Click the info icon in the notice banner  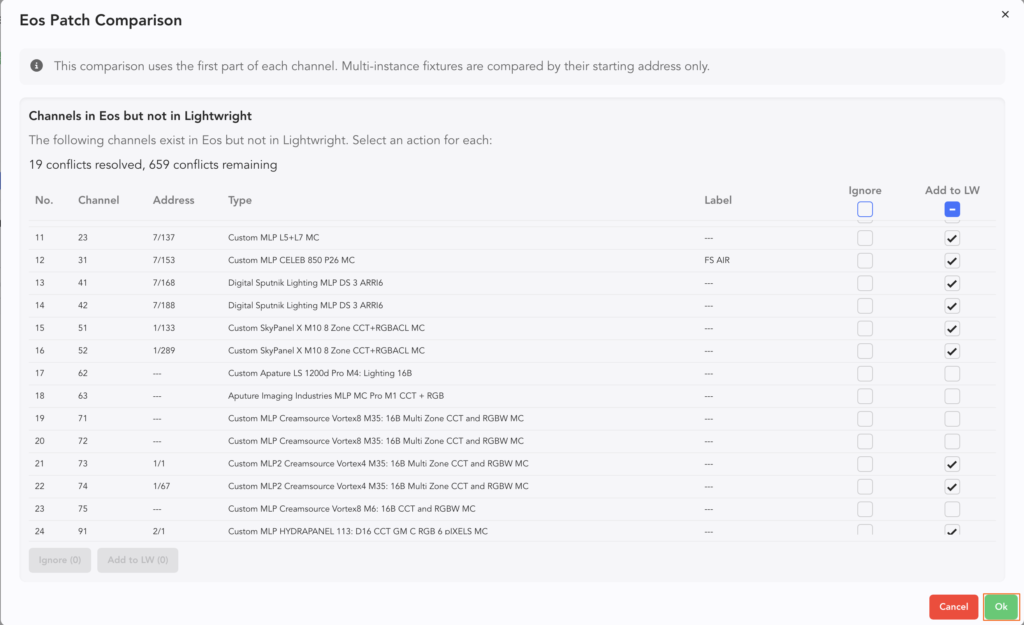[x=37, y=66]
